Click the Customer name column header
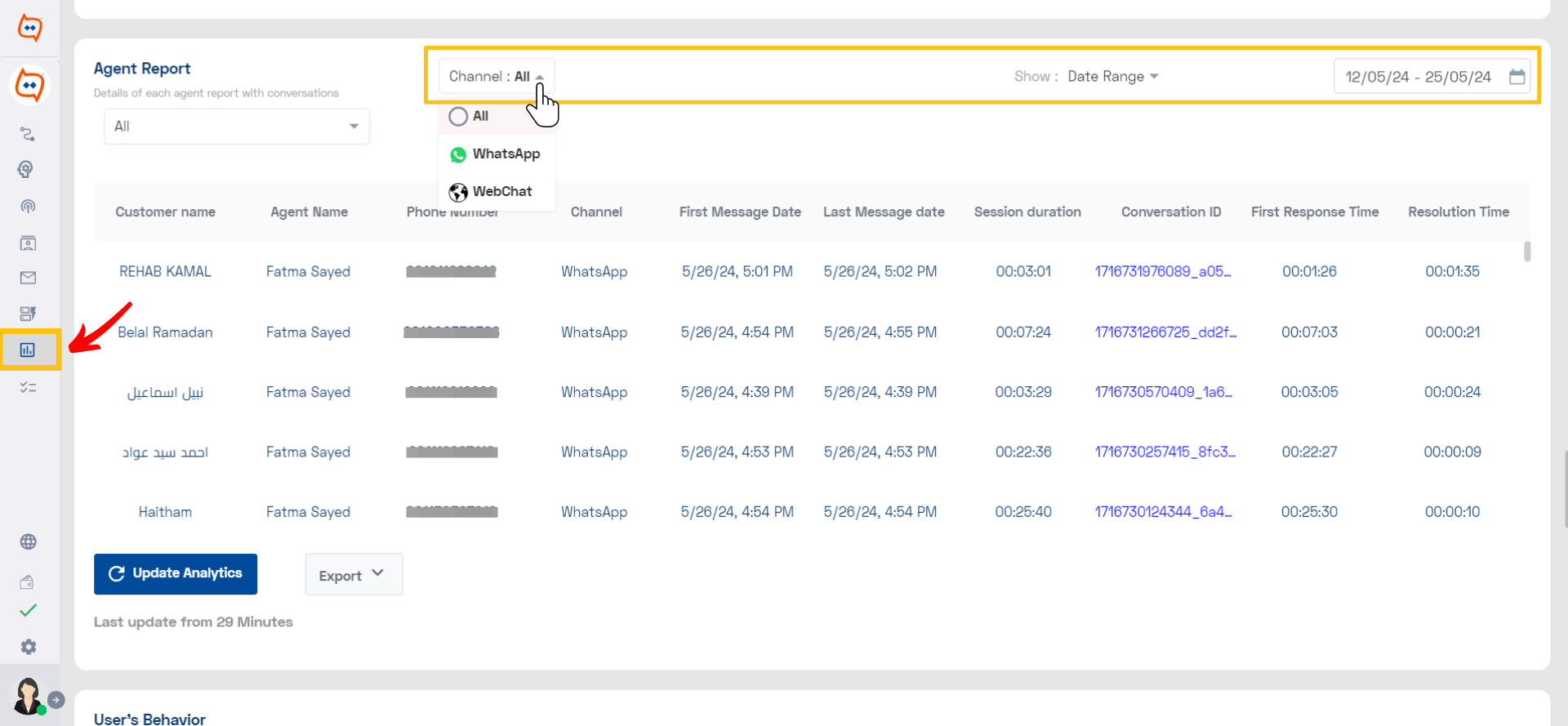Viewport: 1568px width, 726px height. point(166,212)
